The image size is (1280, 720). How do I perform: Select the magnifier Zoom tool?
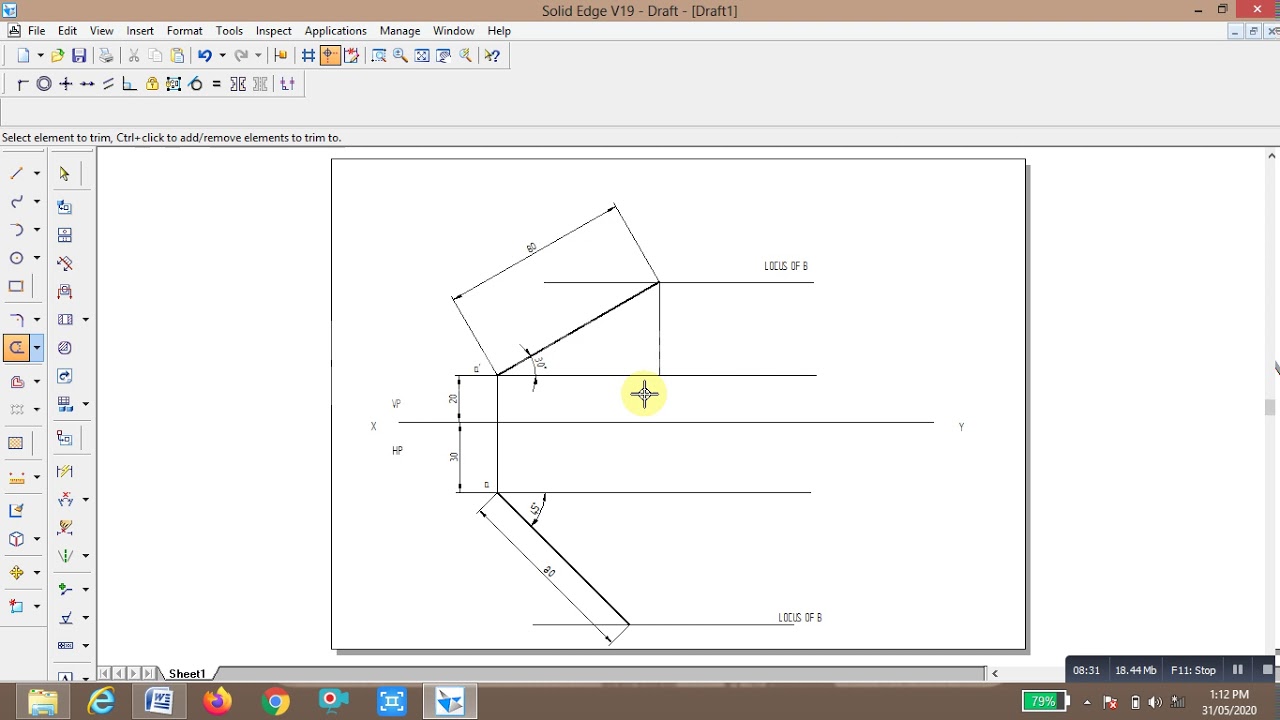click(401, 56)
